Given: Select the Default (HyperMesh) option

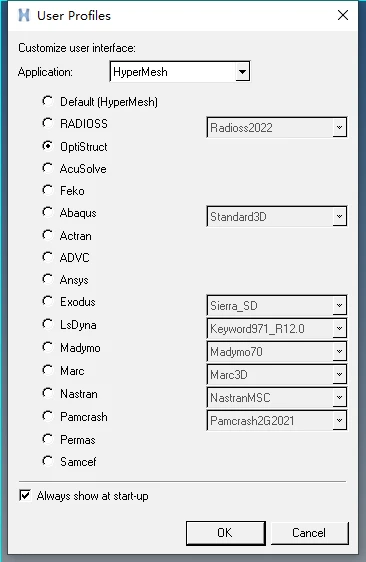Looking at the screenshot, I should 48,101.
